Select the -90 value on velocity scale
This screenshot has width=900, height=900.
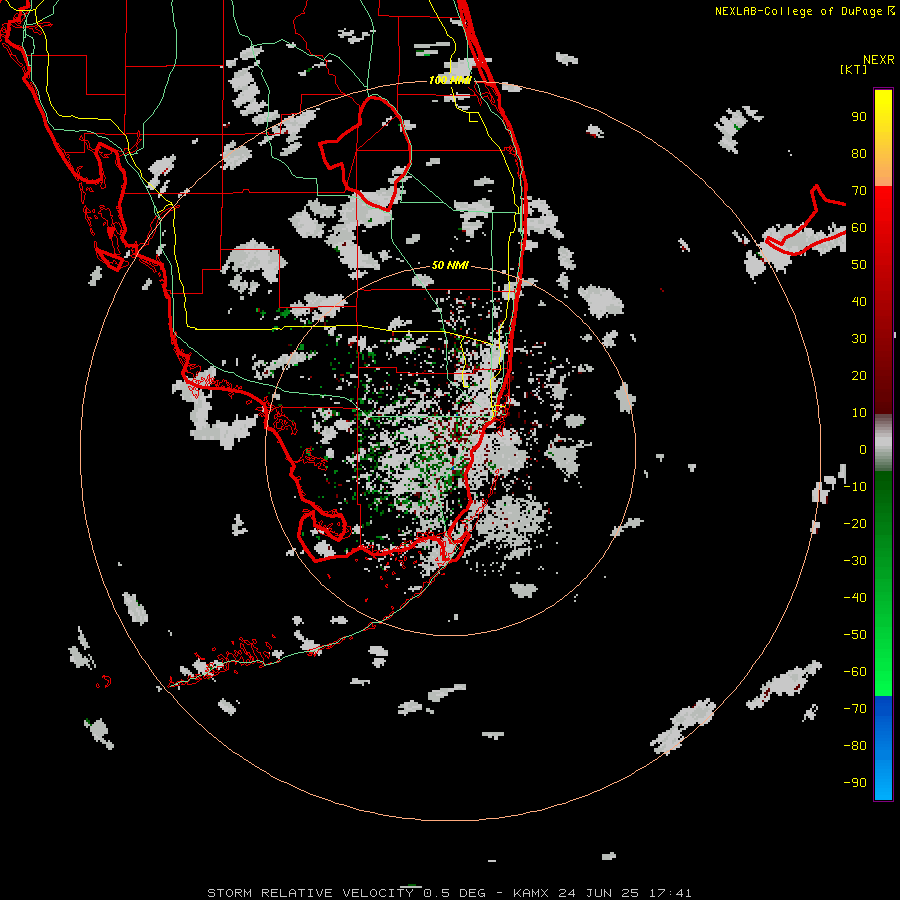(855, 783)
